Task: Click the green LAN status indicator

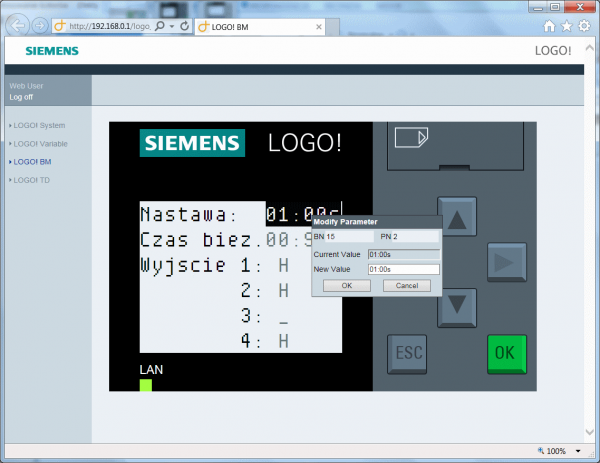Action: coord(146,385)
